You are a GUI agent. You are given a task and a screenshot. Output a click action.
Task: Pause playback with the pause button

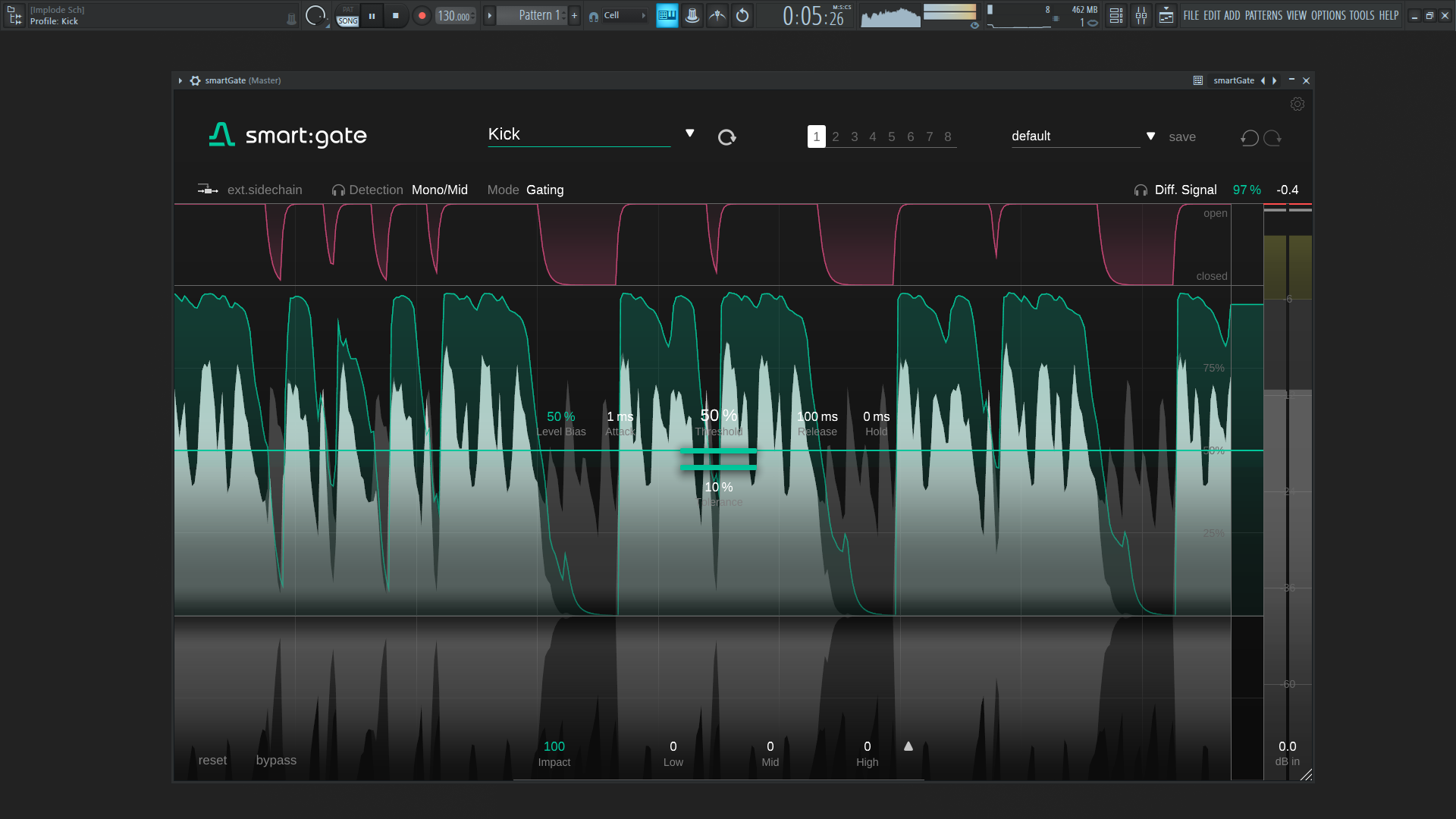tap(372, 15)
